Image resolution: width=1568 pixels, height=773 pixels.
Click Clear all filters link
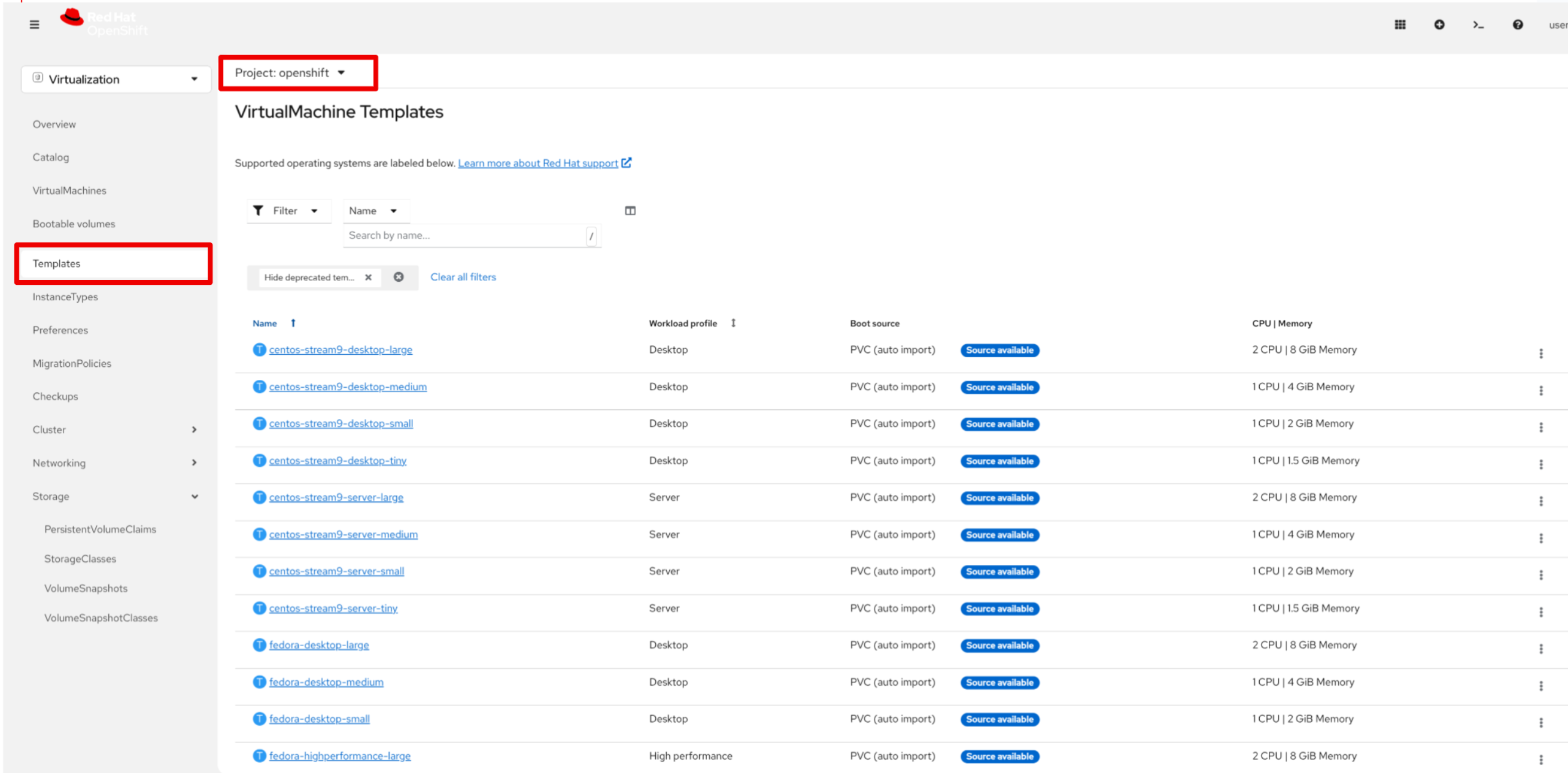coord(463,277)
